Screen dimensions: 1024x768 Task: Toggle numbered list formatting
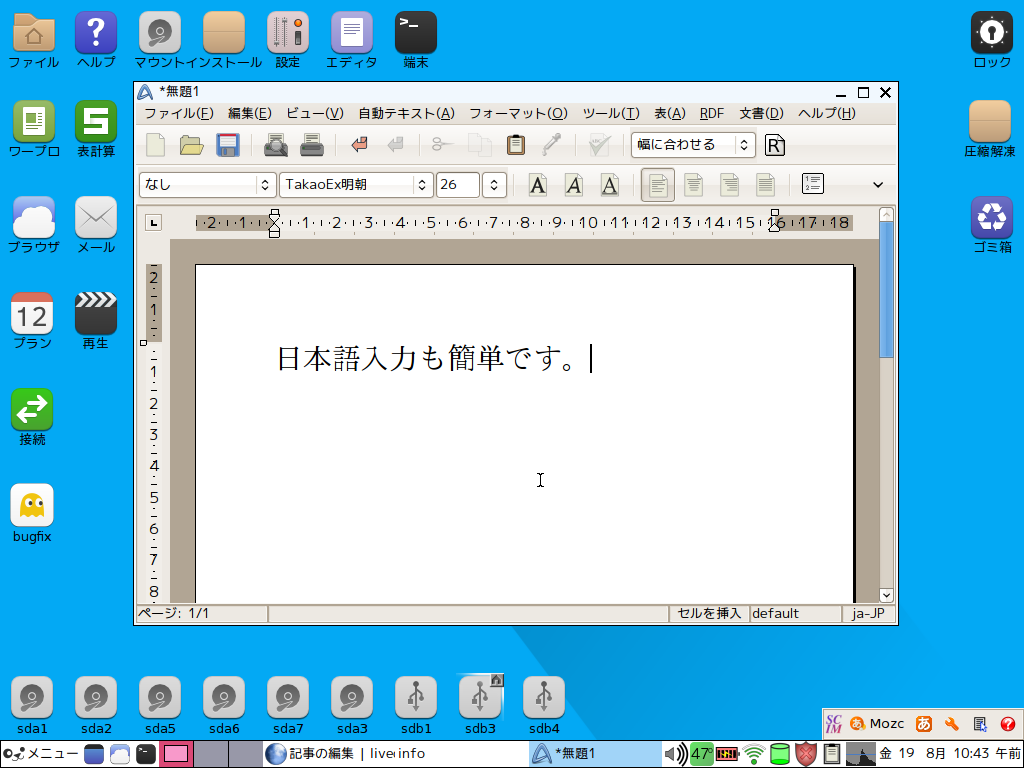click(813, 184)
